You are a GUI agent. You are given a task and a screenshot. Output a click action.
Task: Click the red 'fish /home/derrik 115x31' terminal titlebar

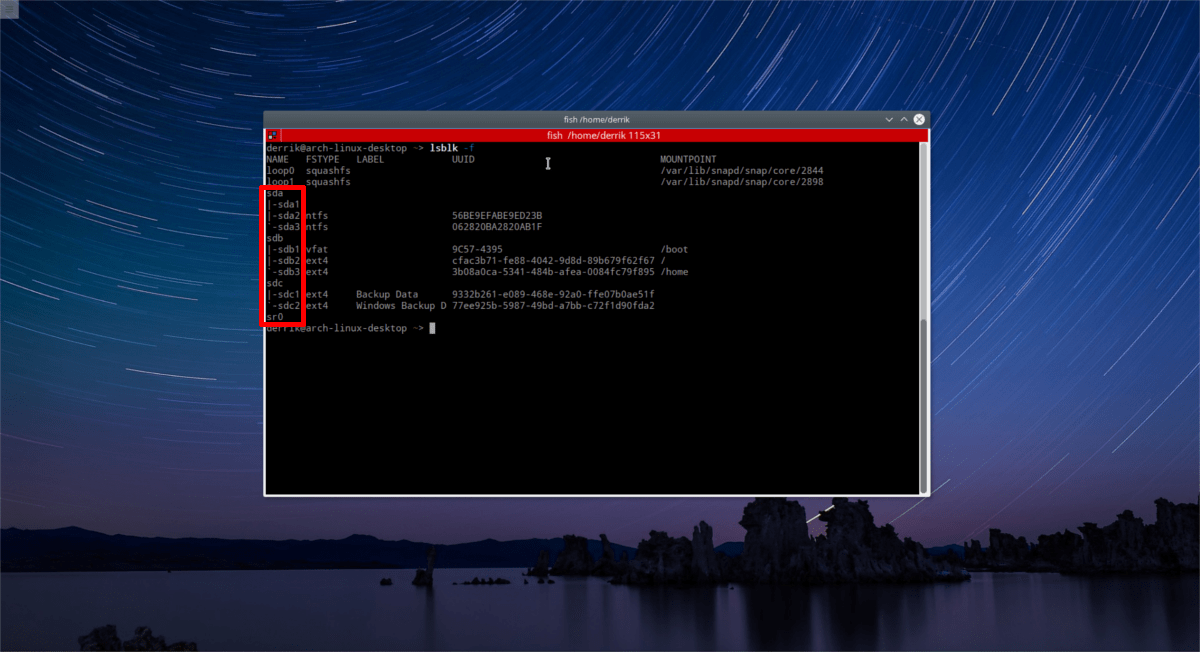click(597, 135)
